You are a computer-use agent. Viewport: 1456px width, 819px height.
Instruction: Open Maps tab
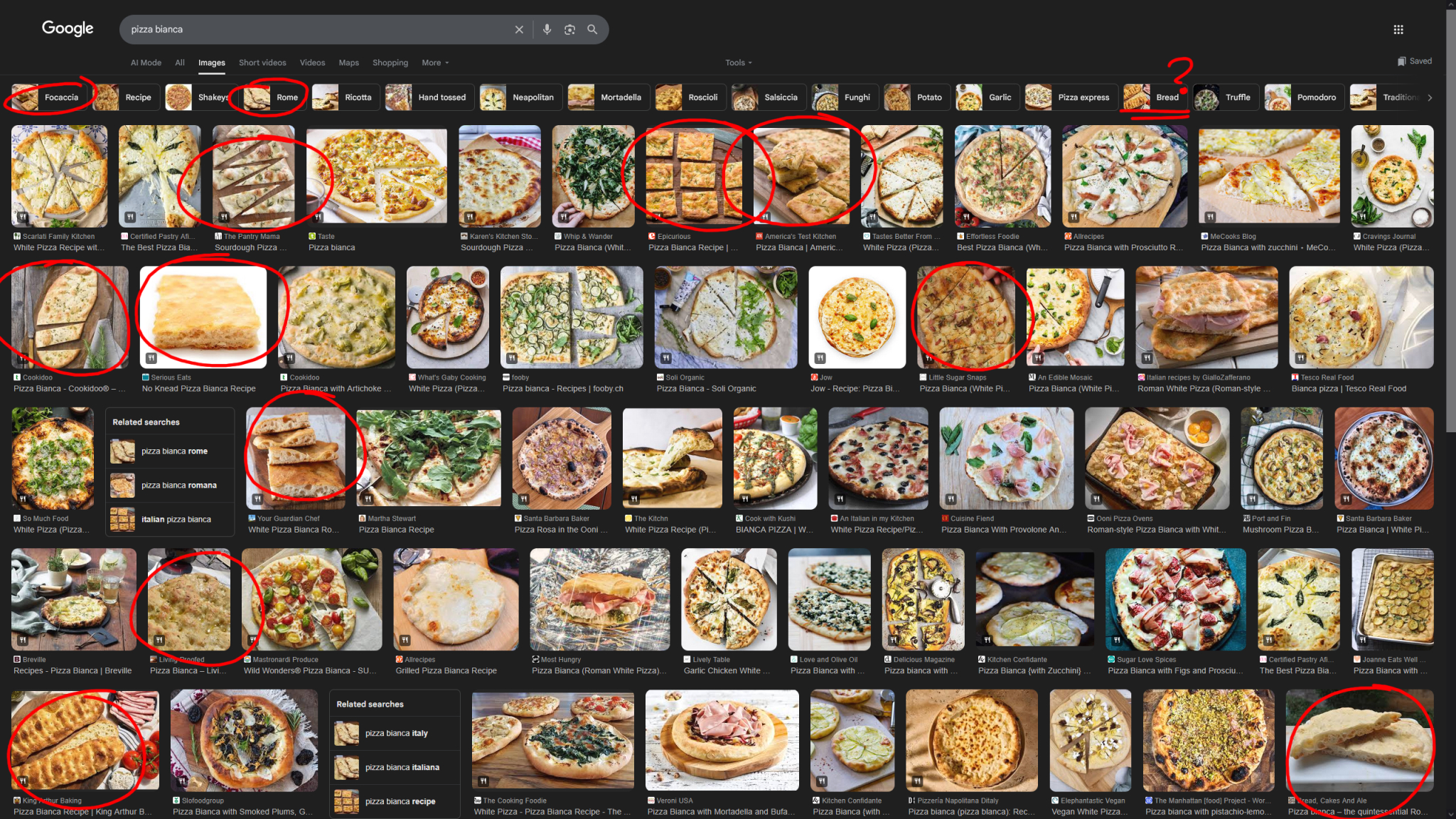348,63
